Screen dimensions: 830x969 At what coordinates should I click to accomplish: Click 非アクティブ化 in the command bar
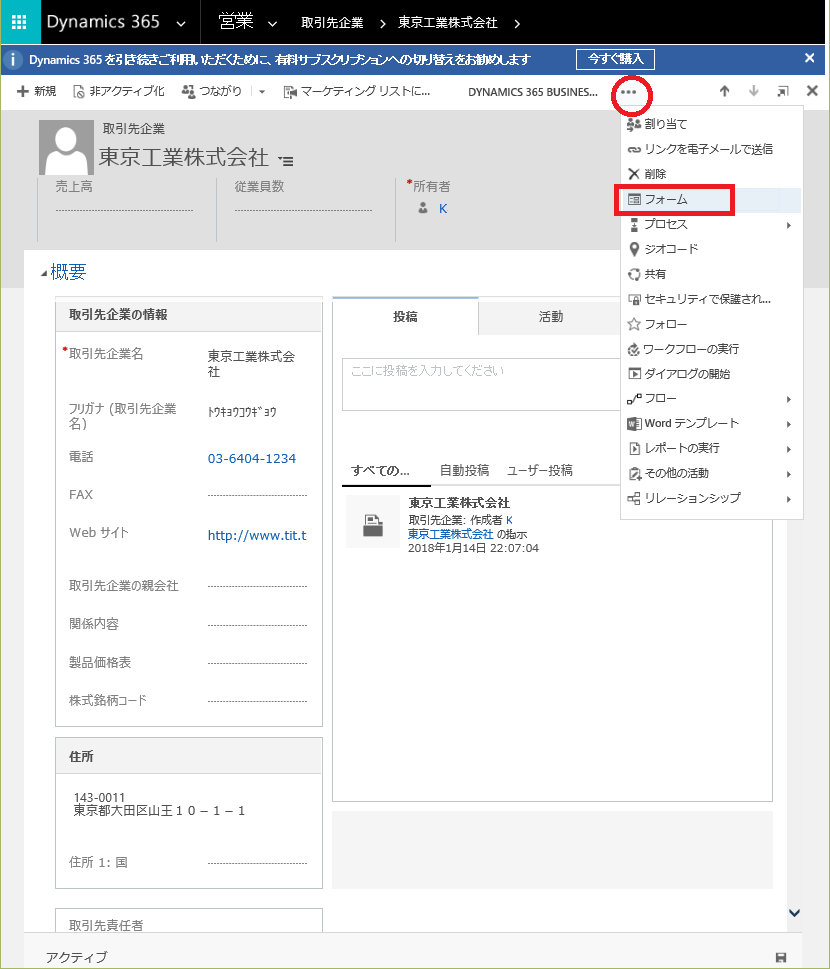tap(119, 91)
